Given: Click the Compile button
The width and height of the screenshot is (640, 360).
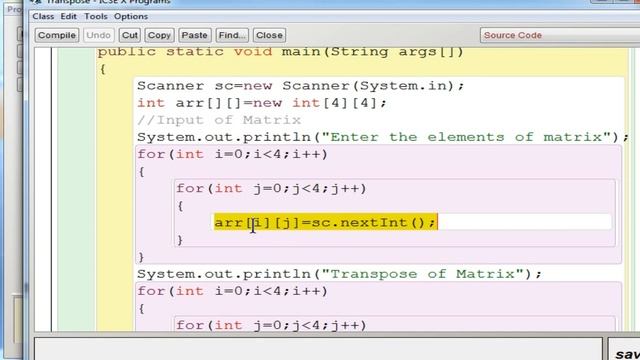Looking at the screenshot, I should pyautogui.click(x=57, y=35).
